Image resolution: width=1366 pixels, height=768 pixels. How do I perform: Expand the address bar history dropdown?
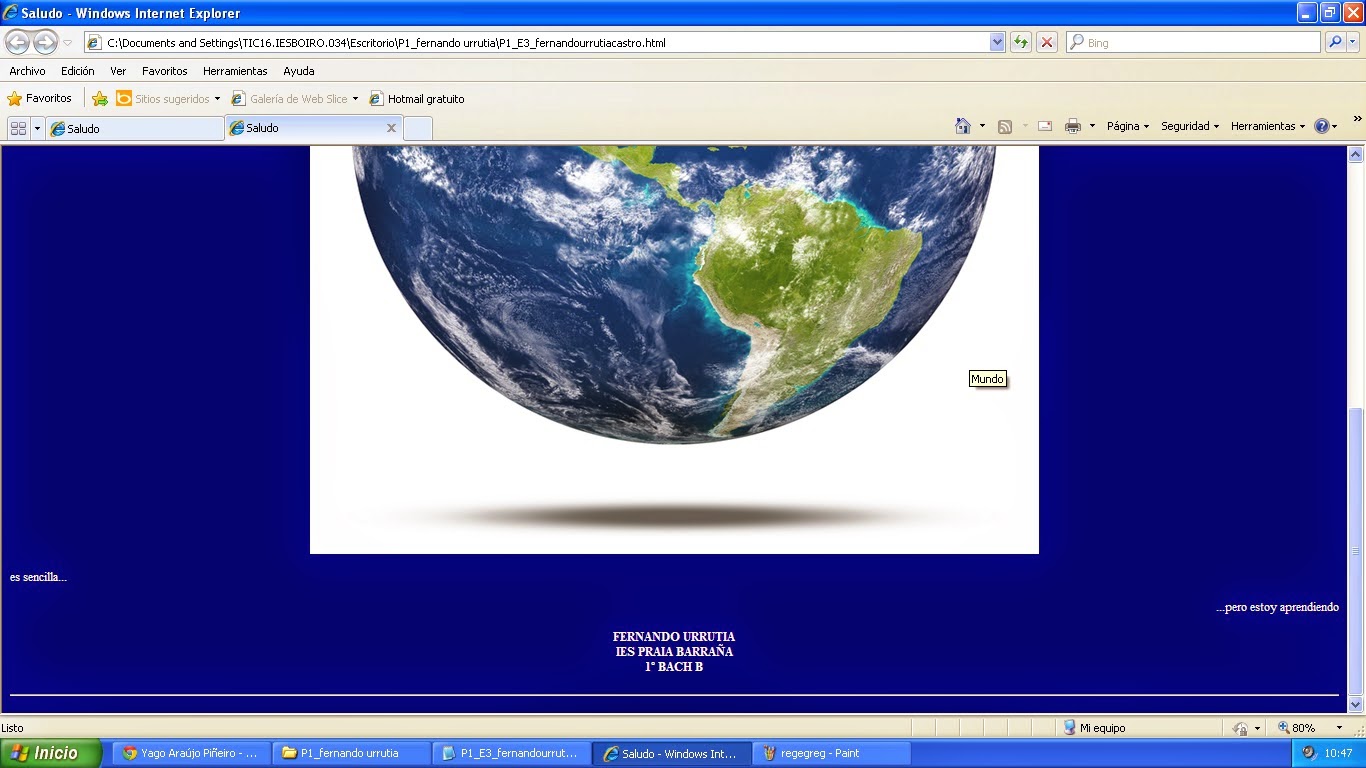point(997,43)
